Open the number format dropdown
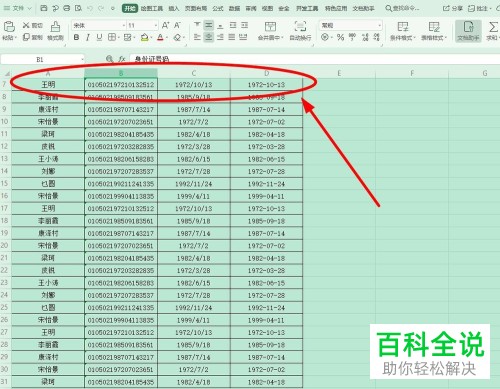The height and width of the screenshot is (389, 500). pos(380,25)
